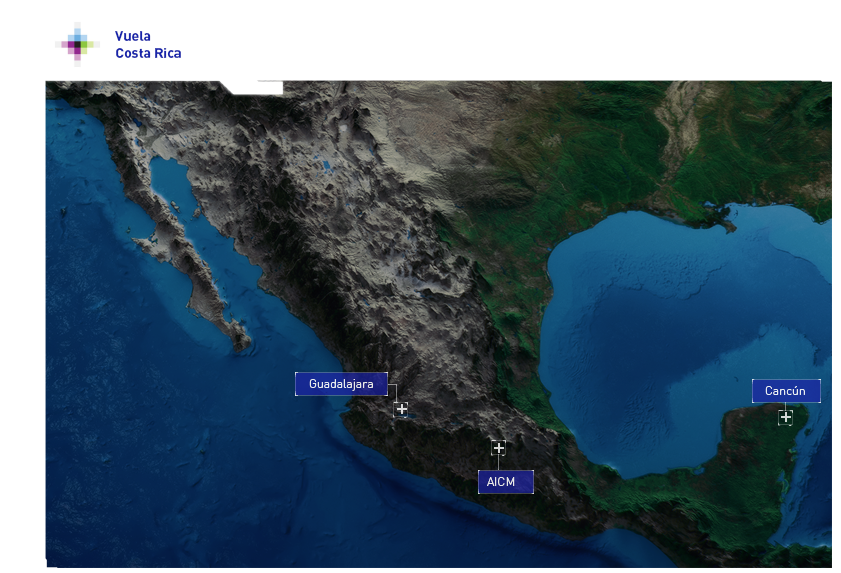The width and height of the screenshot is (841, 573).
Task: Click the connector line above AICM label
Action: [x=498, y=462]
